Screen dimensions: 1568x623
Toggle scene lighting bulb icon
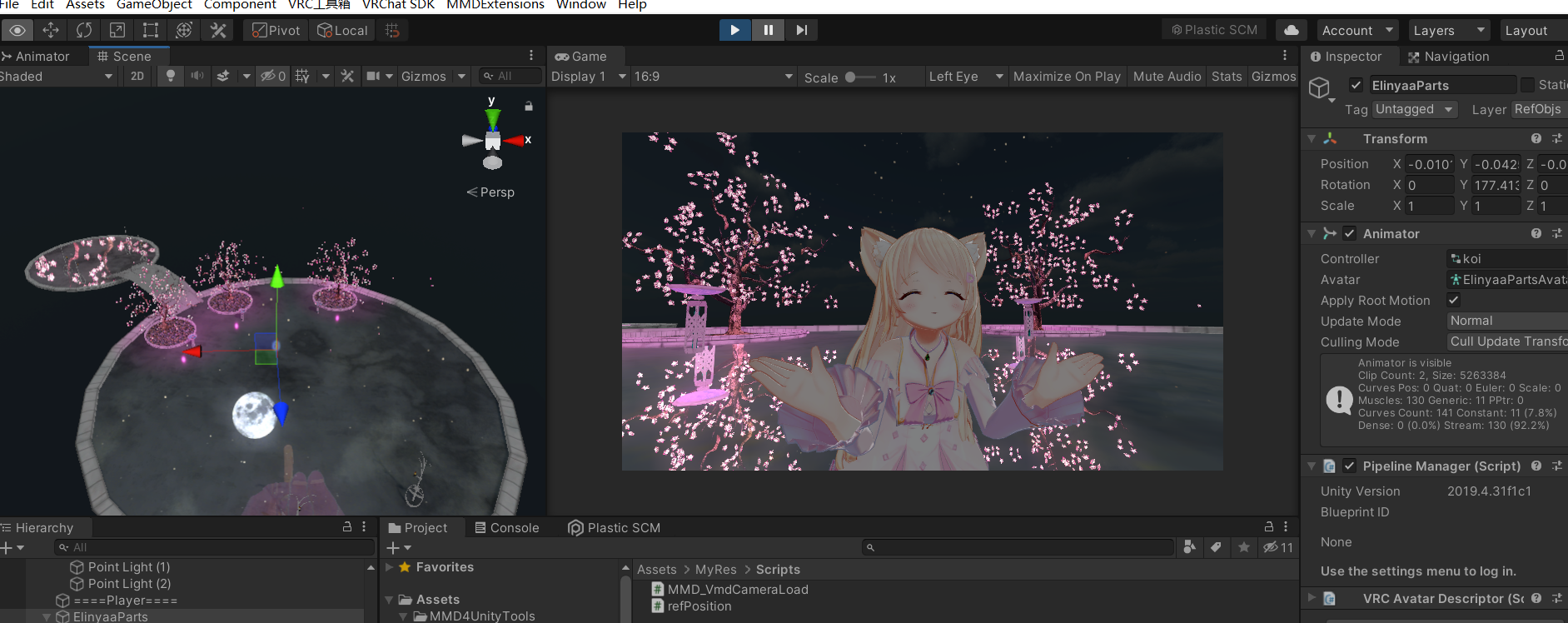tap(171, 76)
